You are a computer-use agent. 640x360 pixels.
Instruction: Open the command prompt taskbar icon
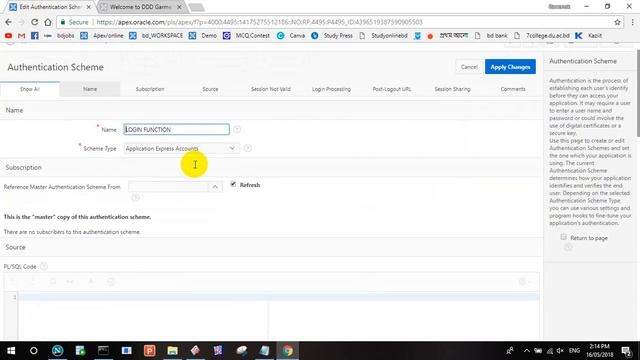[103, 351]
